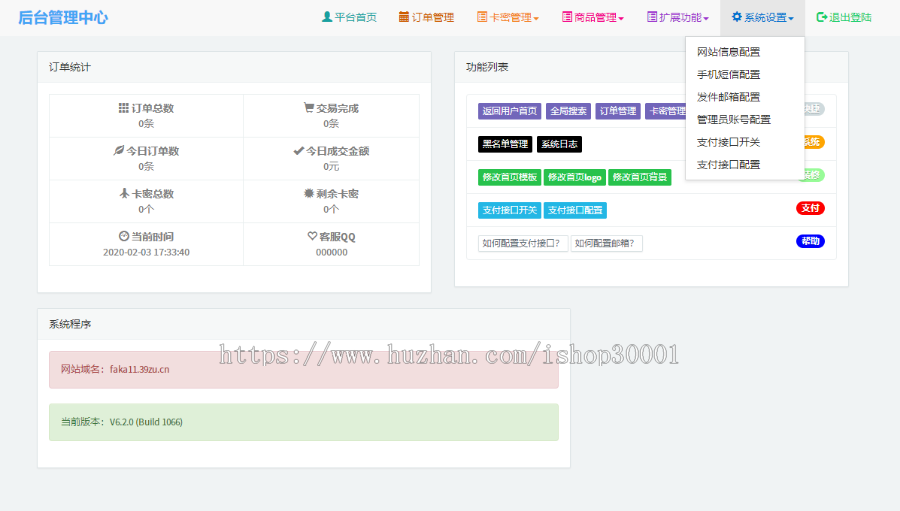Click the black 黑名单管理 button

tap(505, 144)
